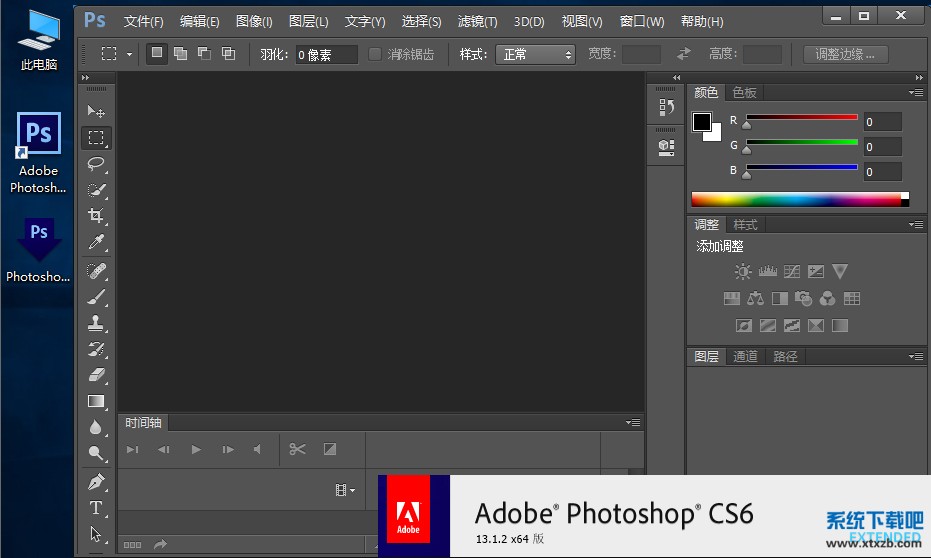Click the black foreground color swatch
The height and width of the screenshot is (558, 931).
[702, 122]
